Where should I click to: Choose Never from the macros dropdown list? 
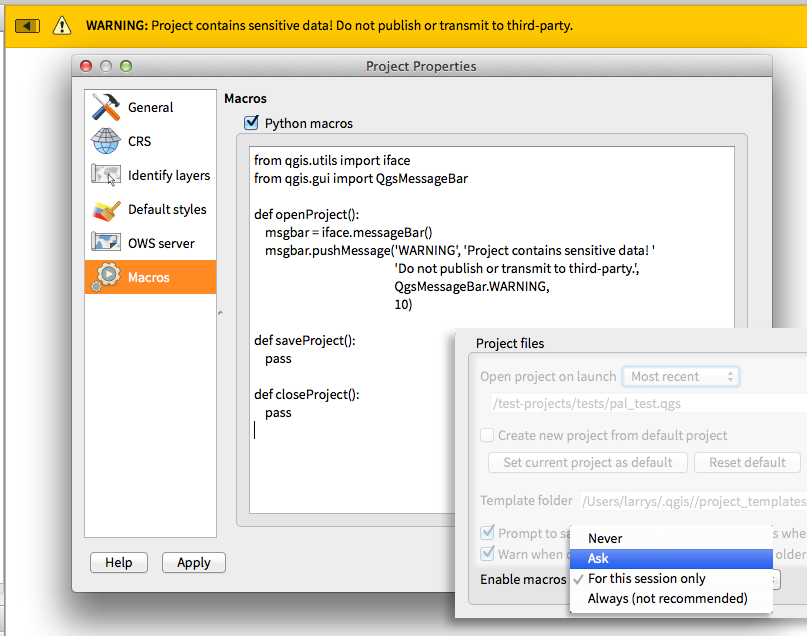tap(605, 538)
